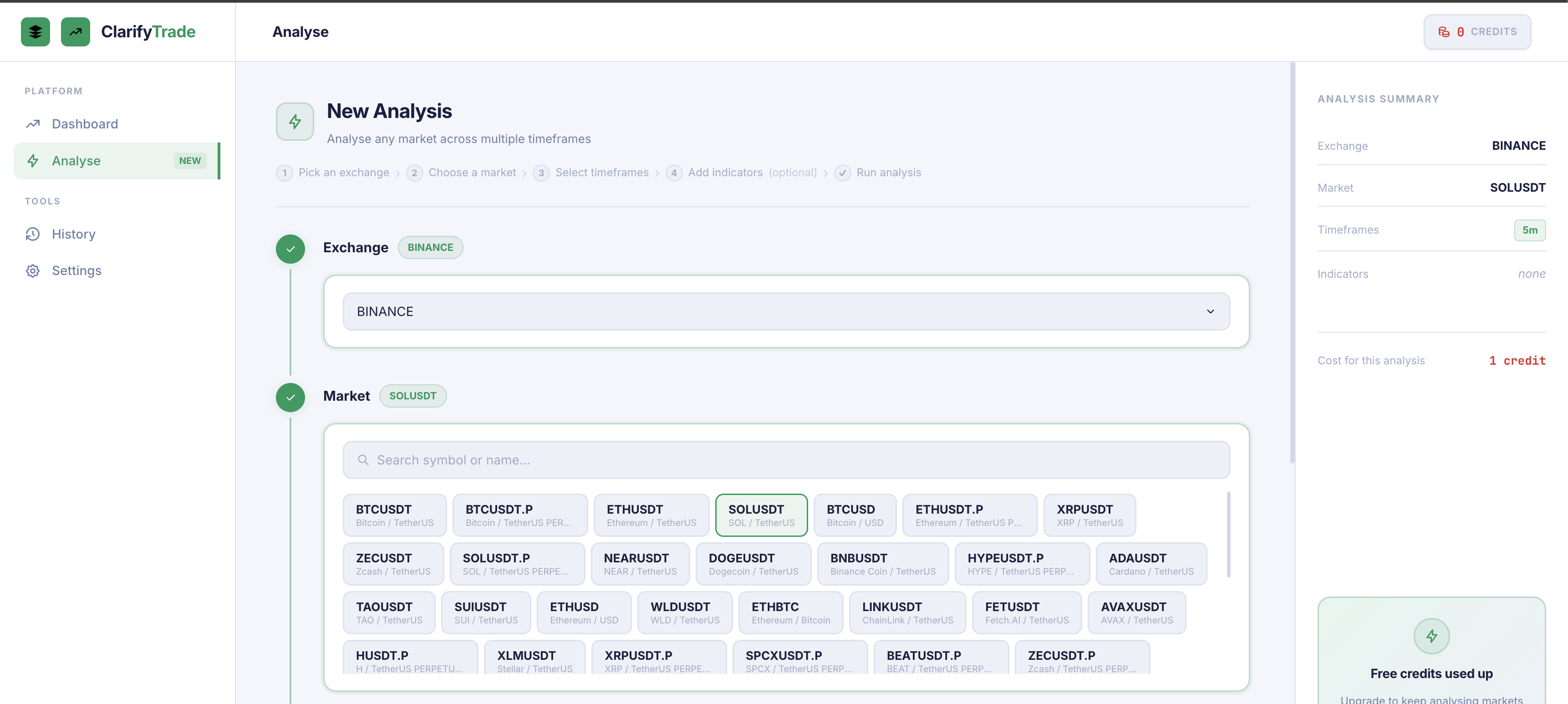Select the NEARUSDT market card
The image size is (1568, 704).
(x=640, y=564)
